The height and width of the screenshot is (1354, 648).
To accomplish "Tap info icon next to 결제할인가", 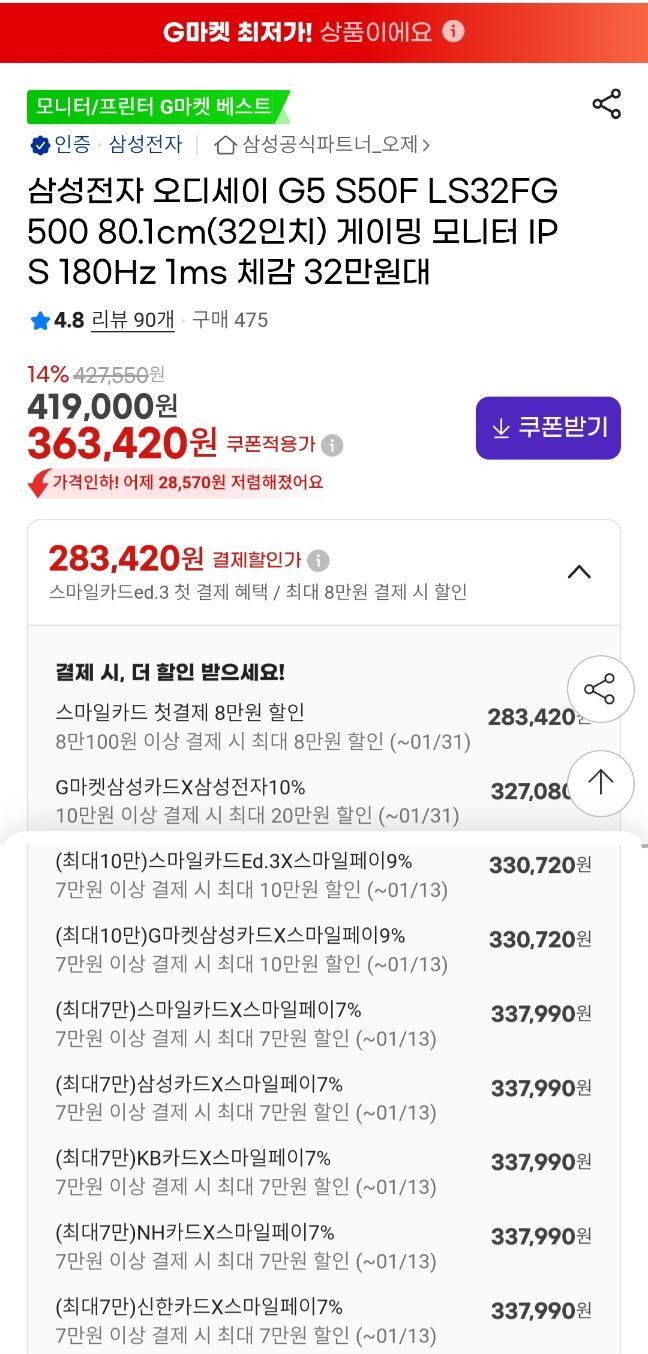I will coord(318,560).
